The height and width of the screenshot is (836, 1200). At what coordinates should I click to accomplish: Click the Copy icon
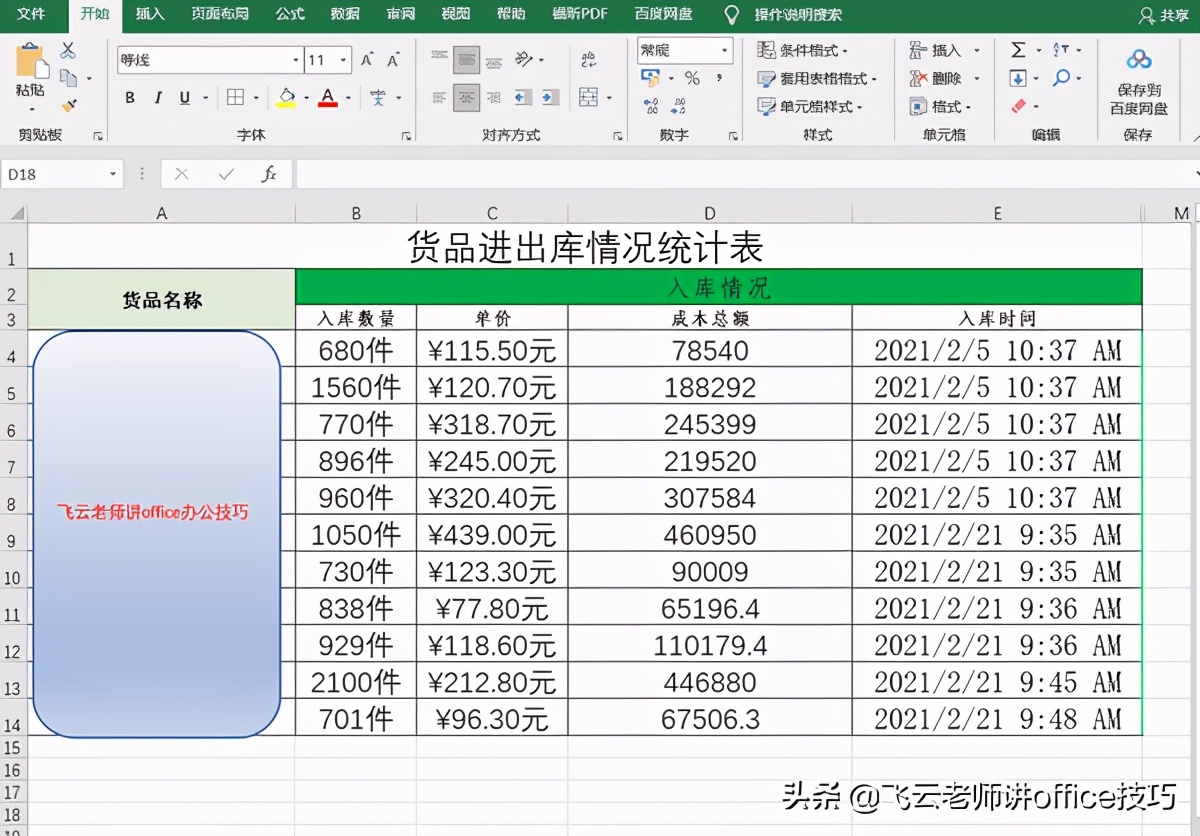point(68,77)
